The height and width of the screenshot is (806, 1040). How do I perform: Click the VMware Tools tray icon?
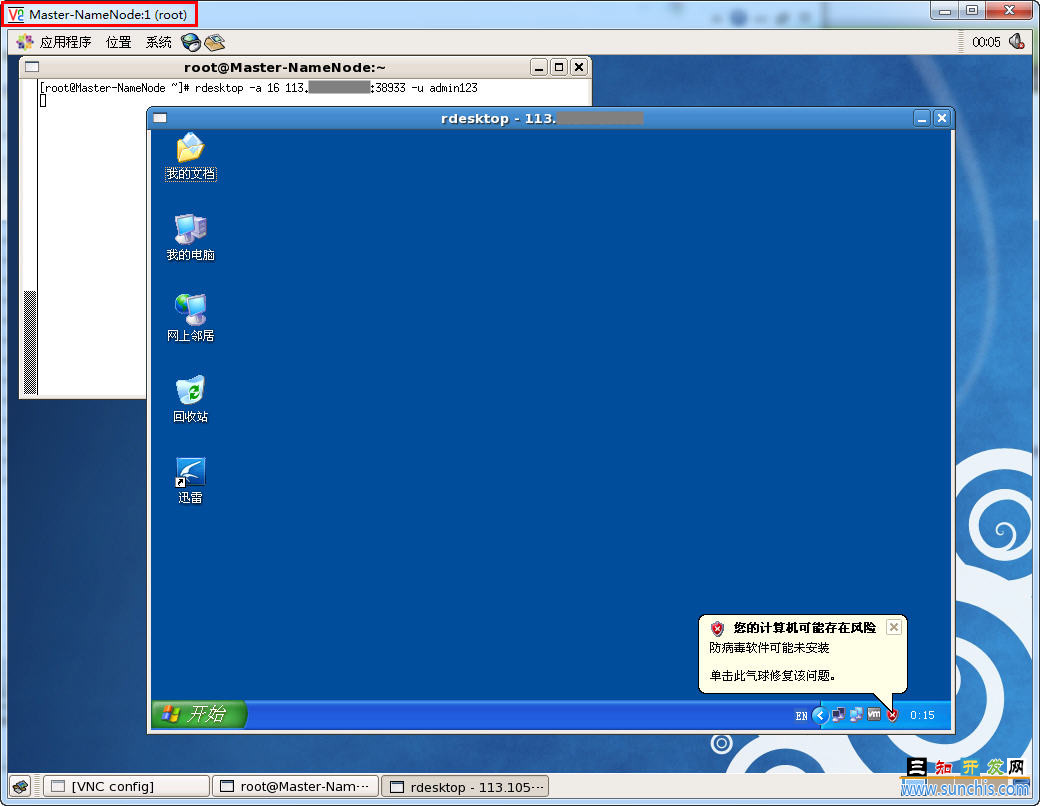[x=874, y=714]
